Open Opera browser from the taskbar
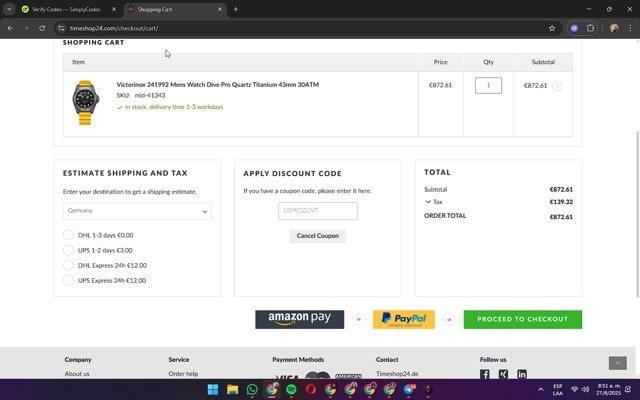The image size is (640, 400). (x=311, y=389)
